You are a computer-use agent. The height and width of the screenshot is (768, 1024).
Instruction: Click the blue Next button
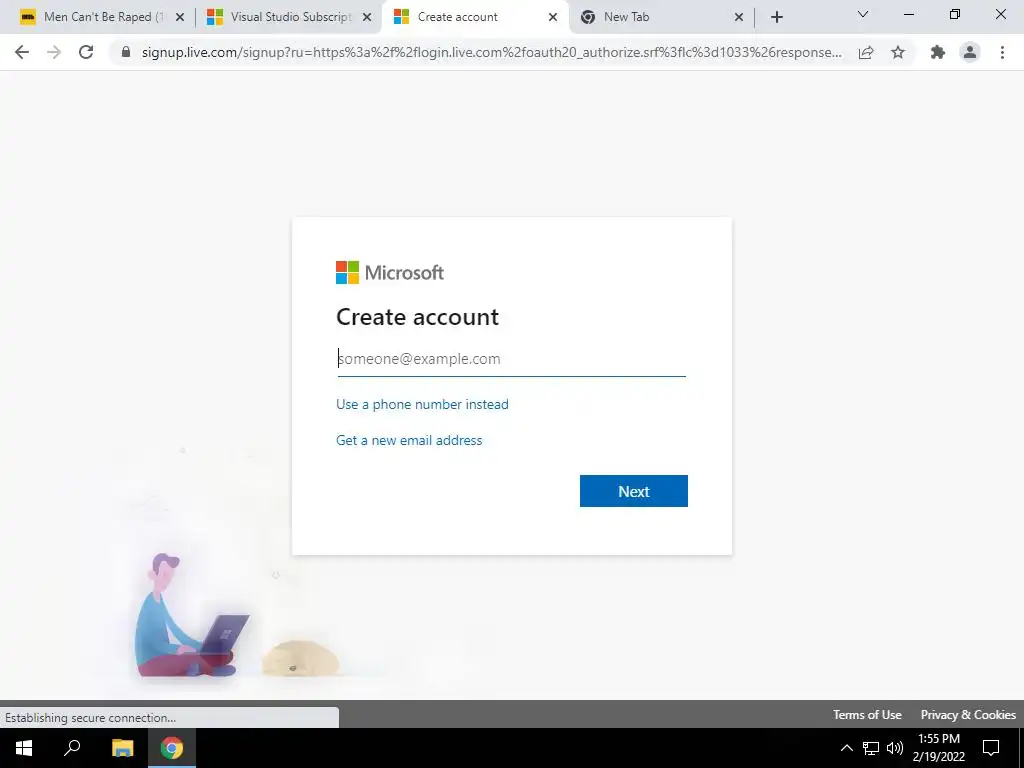(633, 491)
